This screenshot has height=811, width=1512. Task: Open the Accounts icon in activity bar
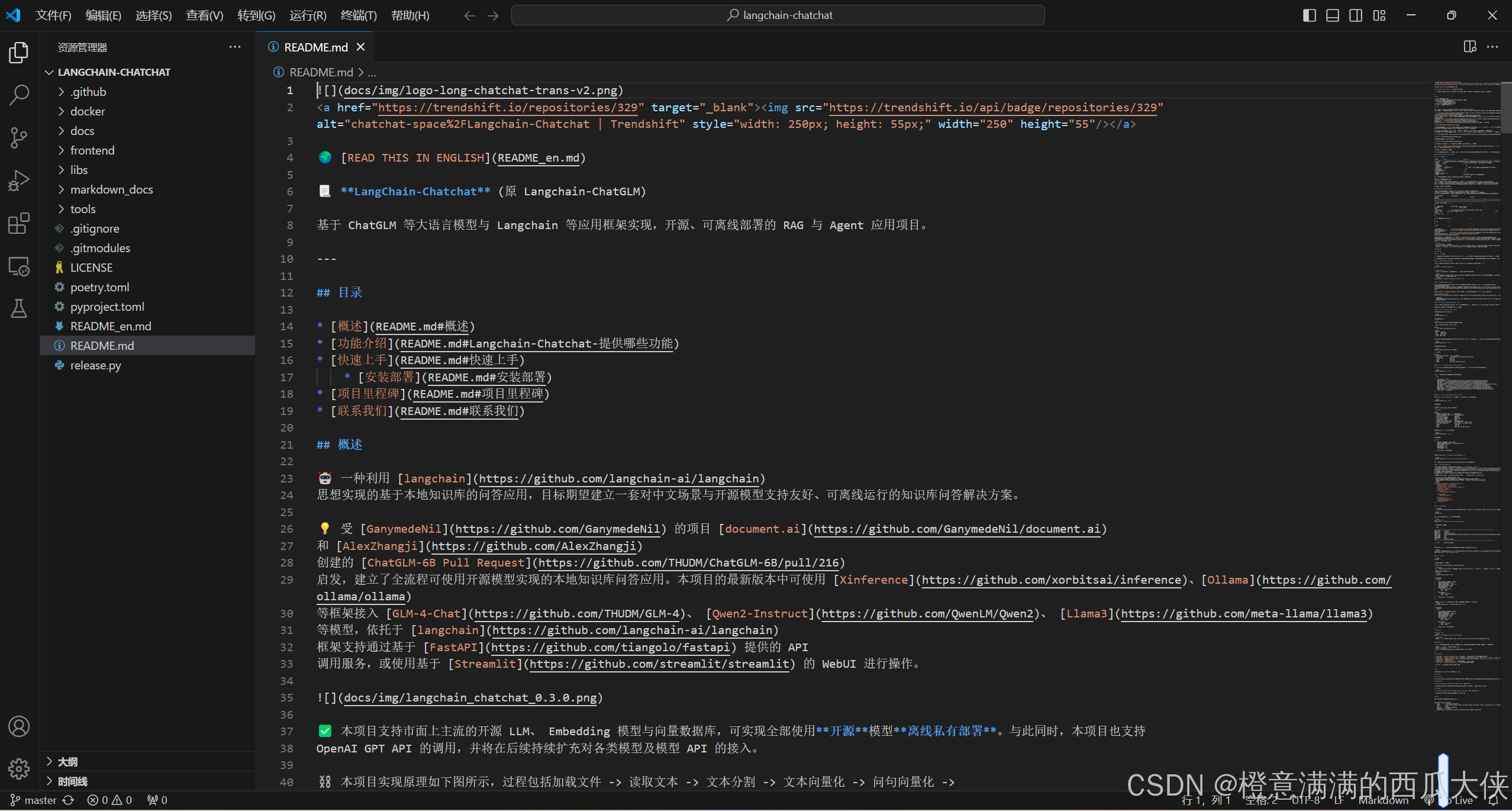coord(19,726)
